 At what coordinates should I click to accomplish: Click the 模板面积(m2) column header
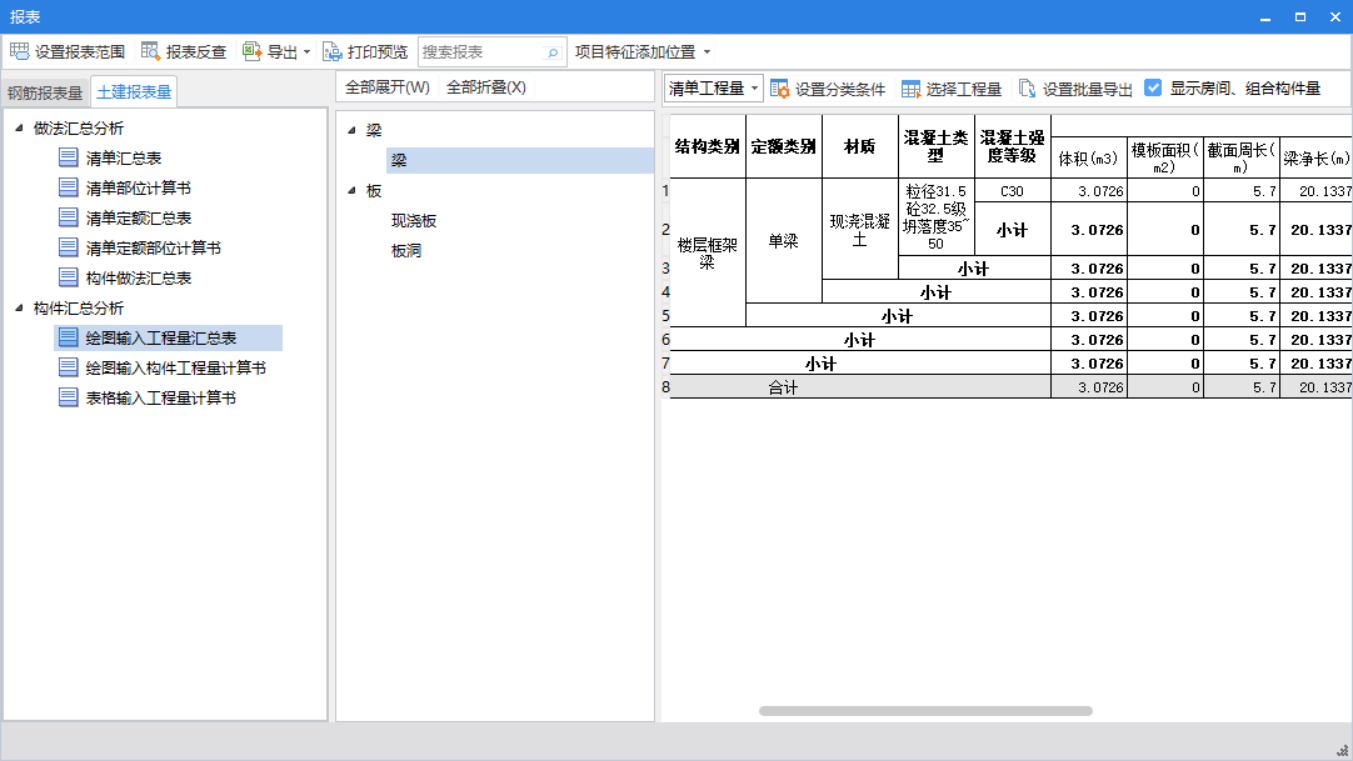pos(1165,158)
